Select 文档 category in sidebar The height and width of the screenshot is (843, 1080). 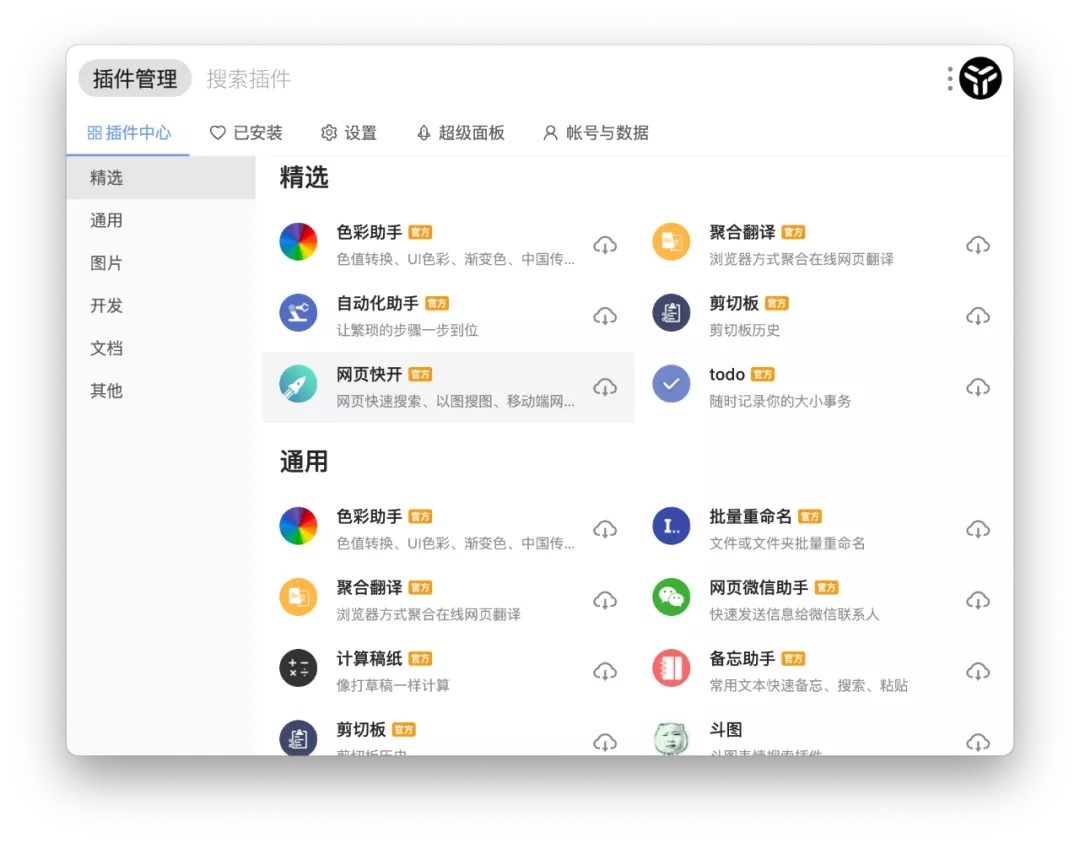point(161,348)
